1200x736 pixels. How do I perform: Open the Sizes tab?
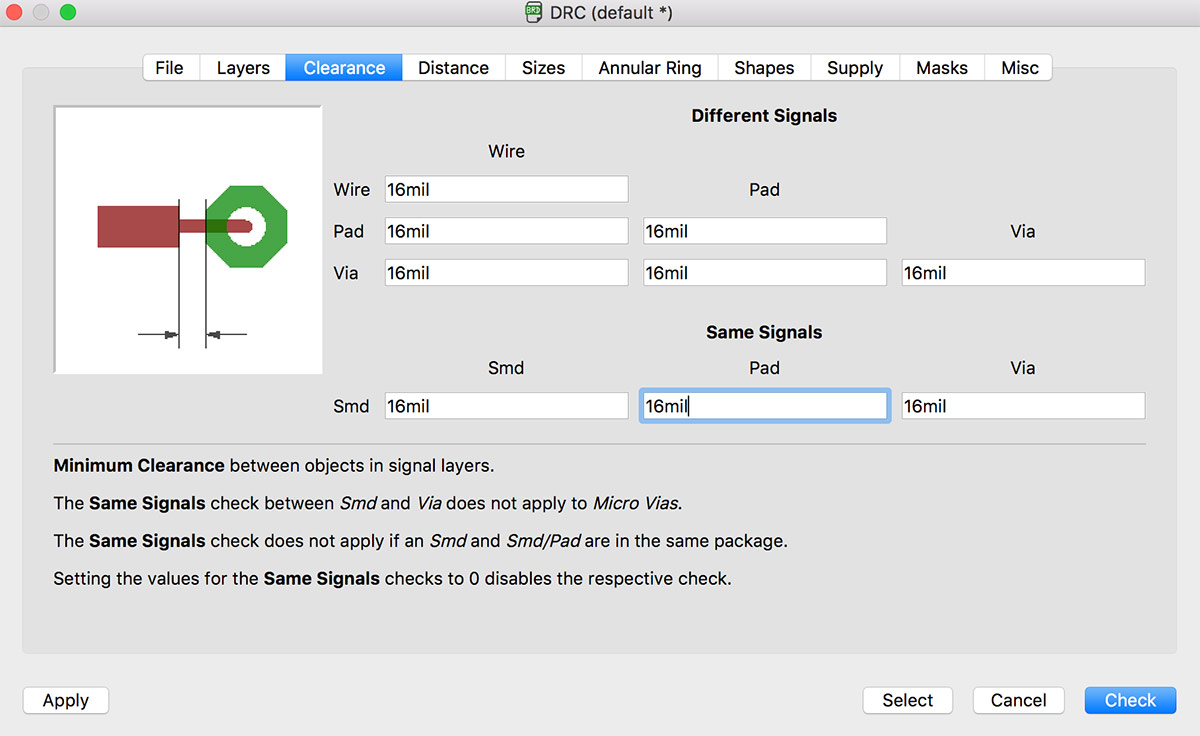click(543, 67)
